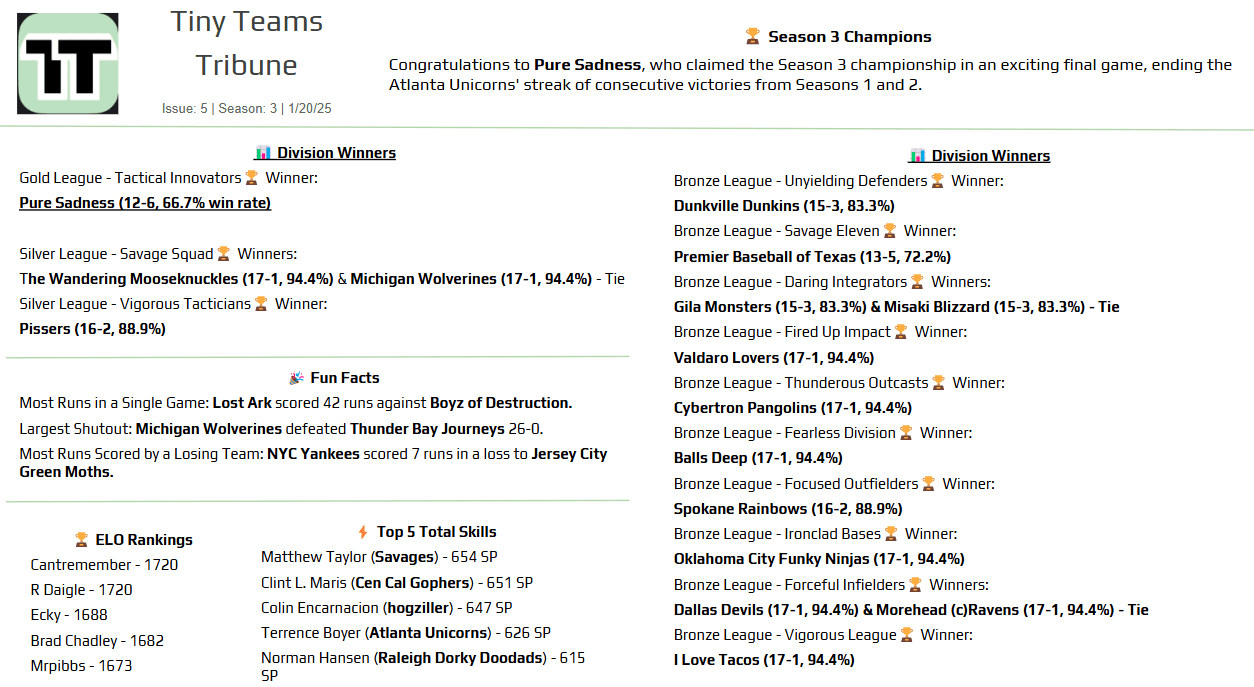The width and height of the screenshot is (1254, 687).
Task: Click the right underlined Division Winners heading
Action: (x=990, y=156)
